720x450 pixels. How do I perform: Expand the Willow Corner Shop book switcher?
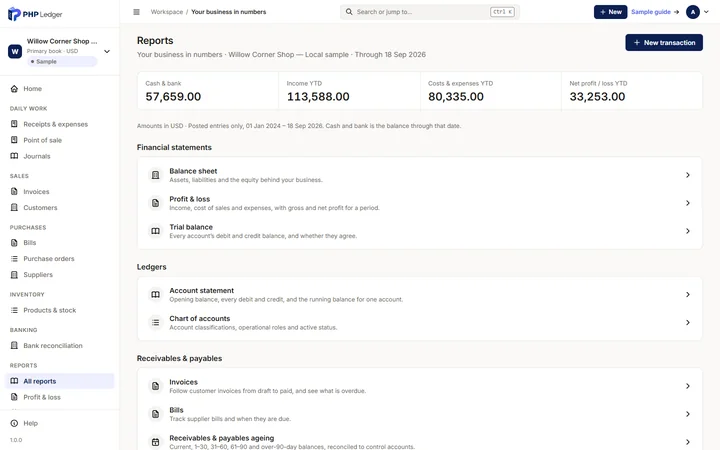pos(107,51)
